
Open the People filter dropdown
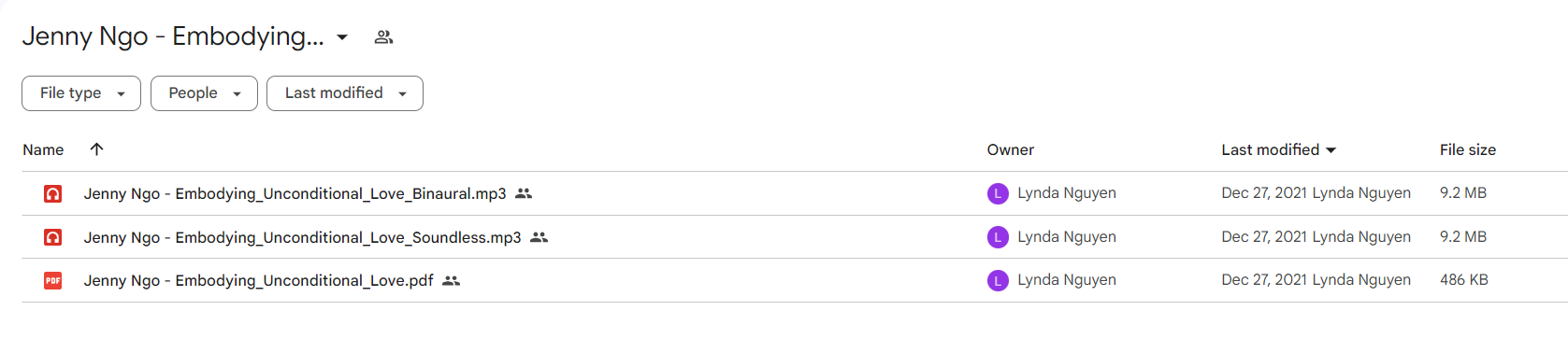click(x=204, y=93)
